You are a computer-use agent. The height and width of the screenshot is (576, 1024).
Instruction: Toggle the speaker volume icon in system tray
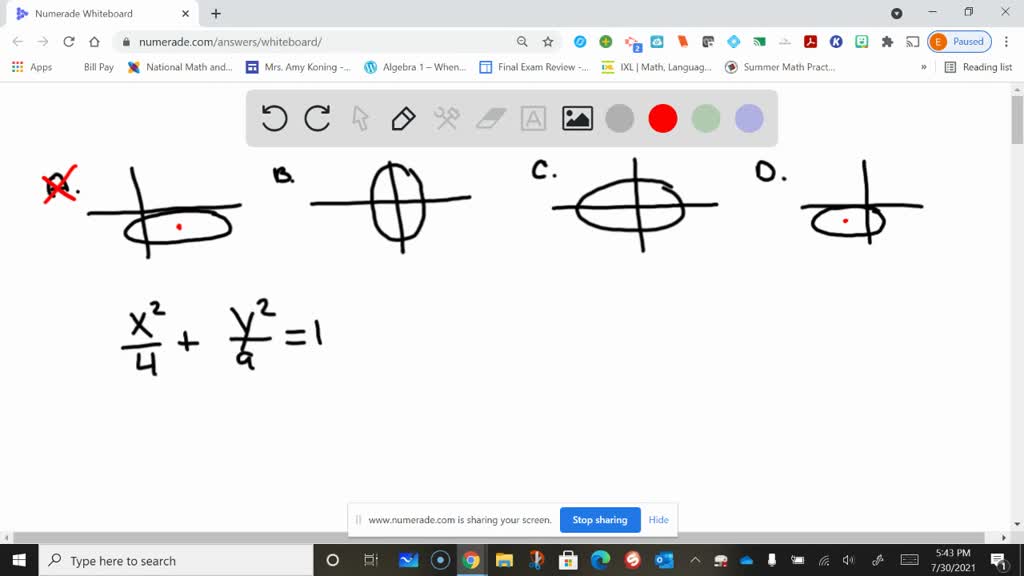(847, 561)
